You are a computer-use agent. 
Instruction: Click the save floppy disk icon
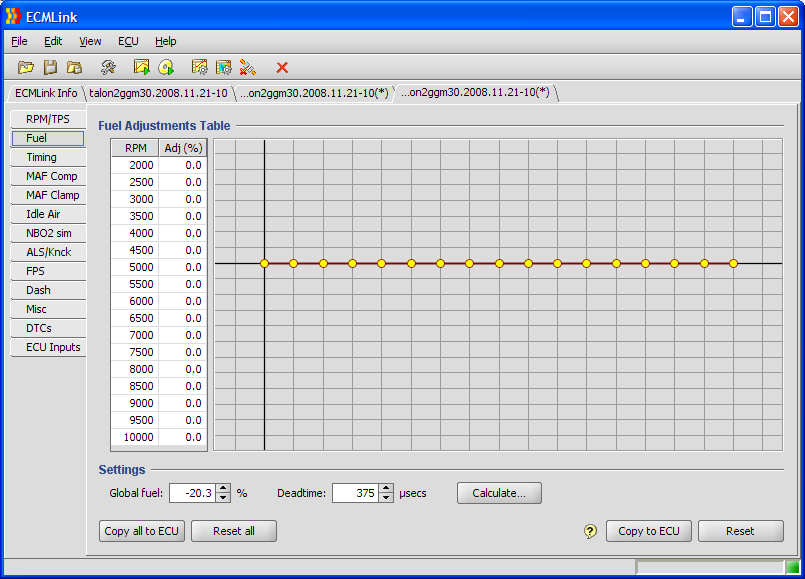(50, 67)
